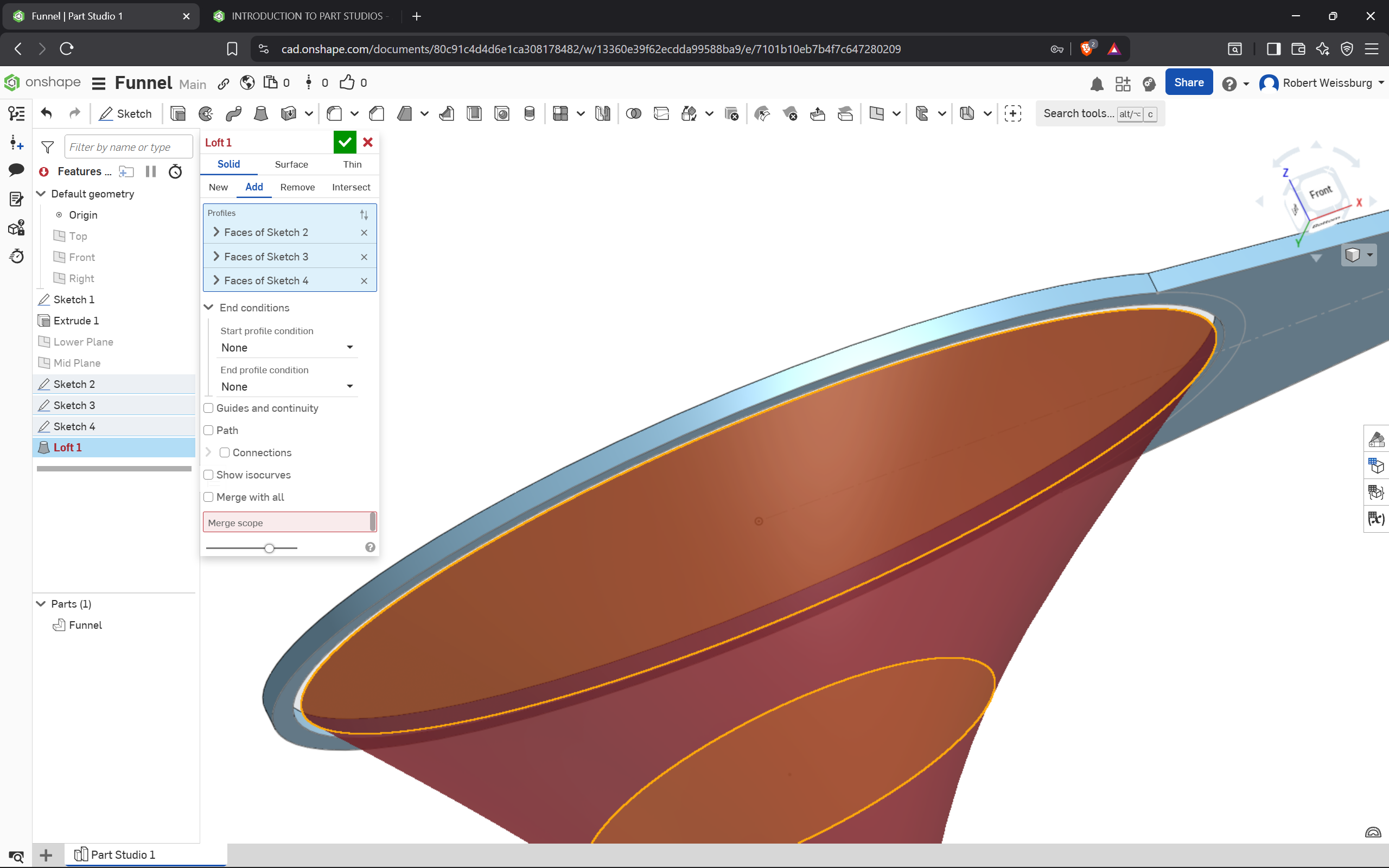Enable the Show isocurves checkbox
Screen dimensions: 1389x868
click(209, 475)
